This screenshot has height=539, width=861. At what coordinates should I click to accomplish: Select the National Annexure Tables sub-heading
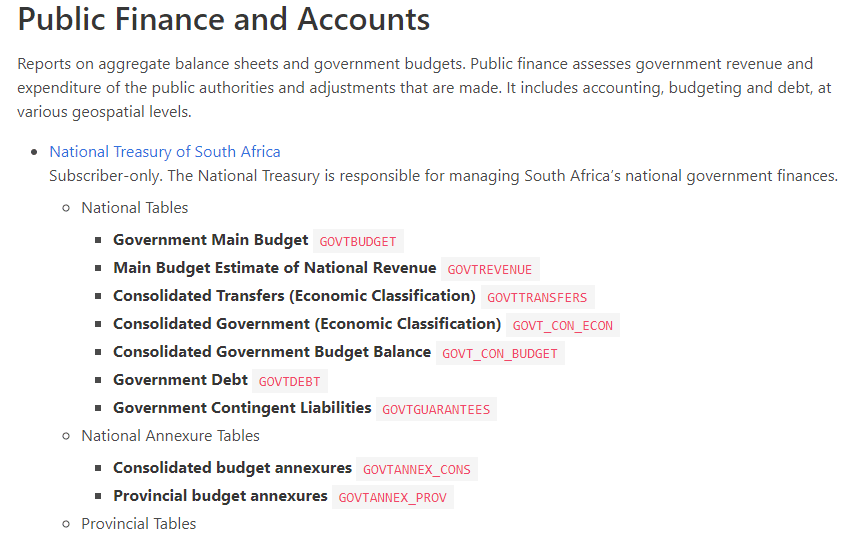[170, 435]
